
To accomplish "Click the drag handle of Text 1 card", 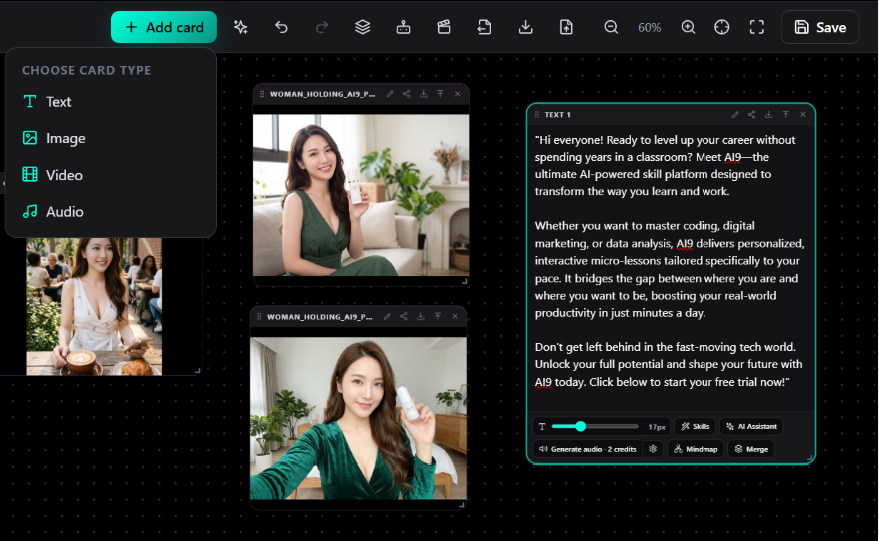I will coord(536,114).
